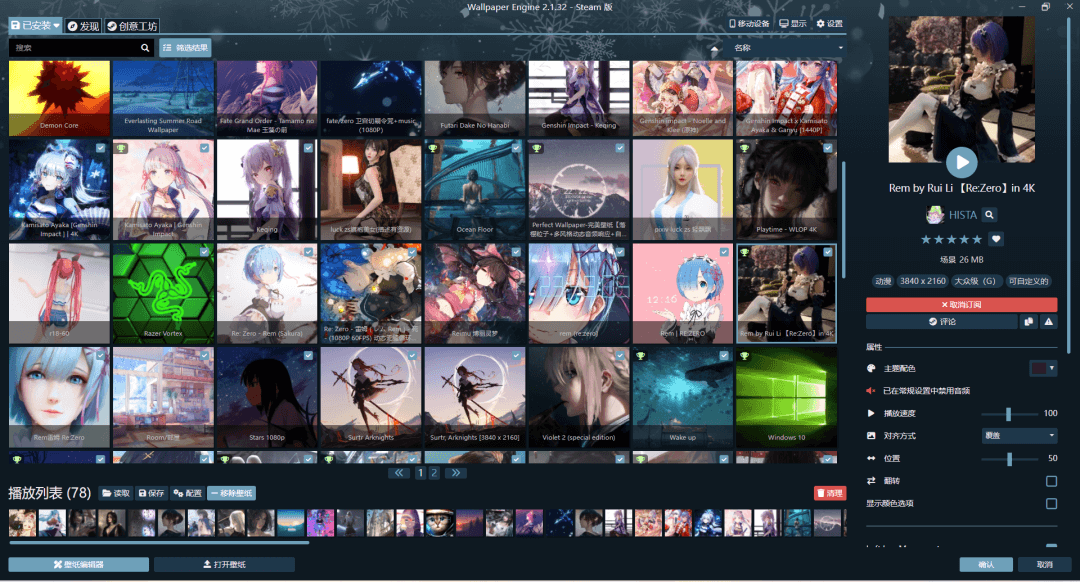Viewport: 1080px width, 582px height.
Task: Click the 取消订阅 unsubscribe button
Action: point(960,304)
